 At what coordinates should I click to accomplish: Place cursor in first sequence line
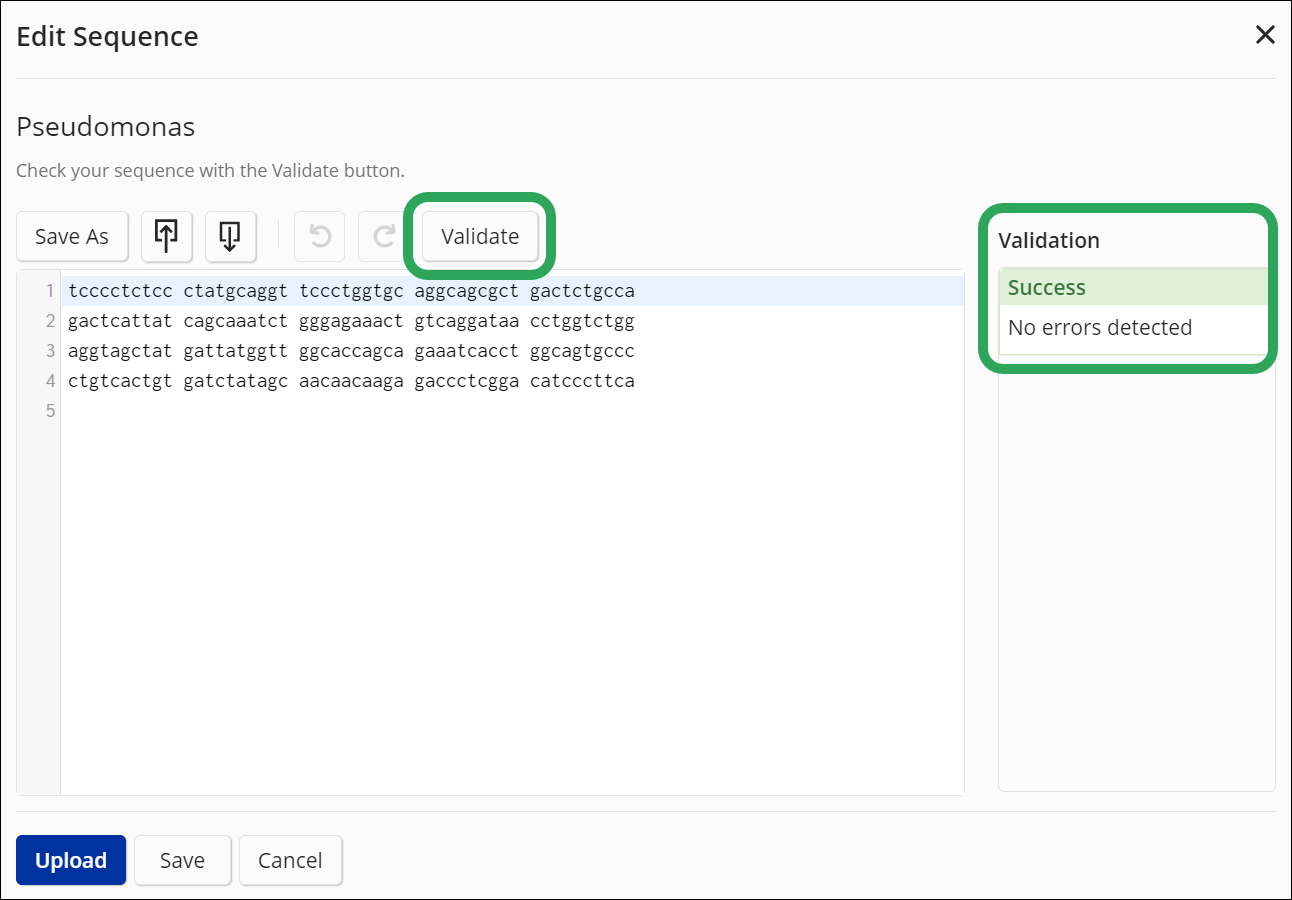pos(351,292)
